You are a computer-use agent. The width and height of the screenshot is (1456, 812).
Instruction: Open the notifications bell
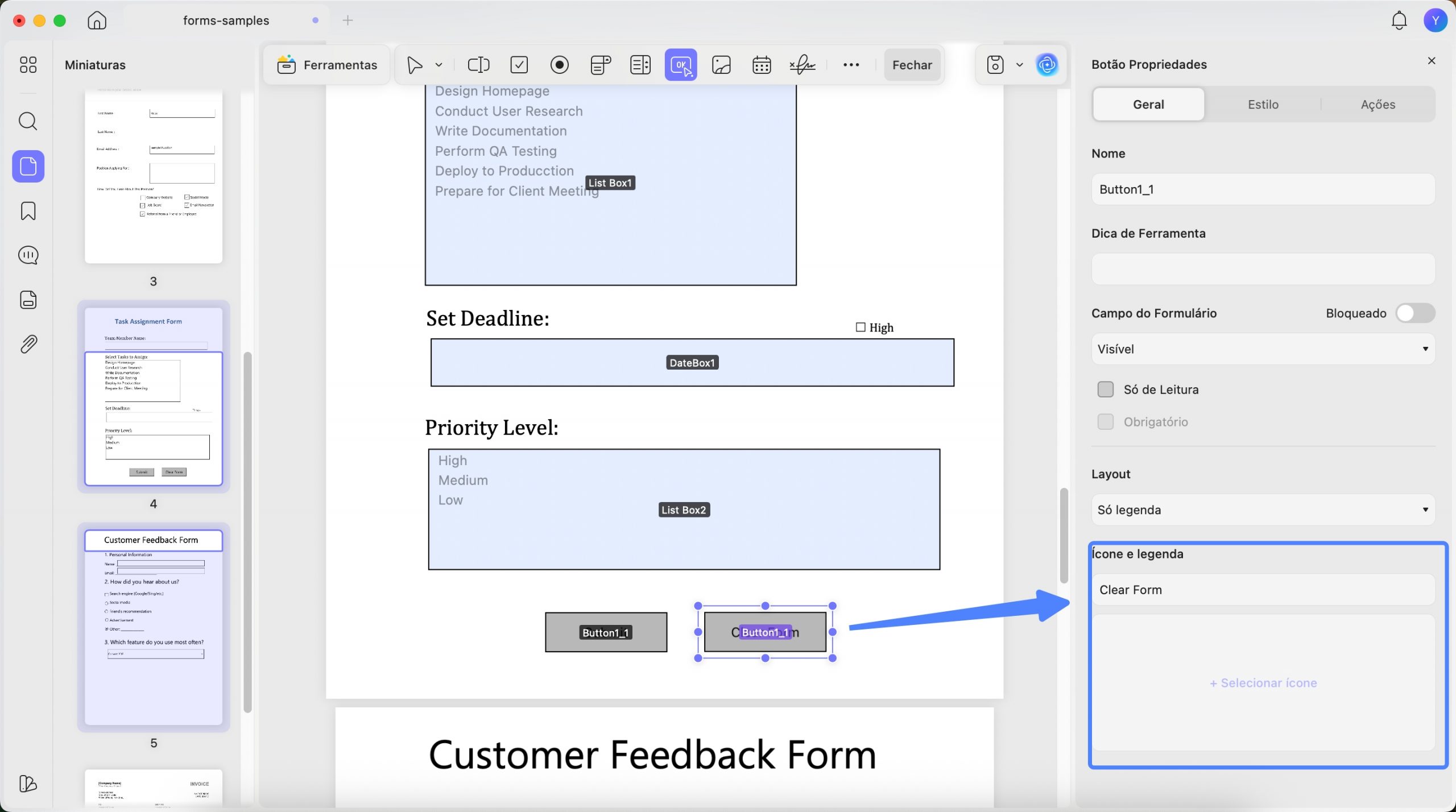(1399, 20)
